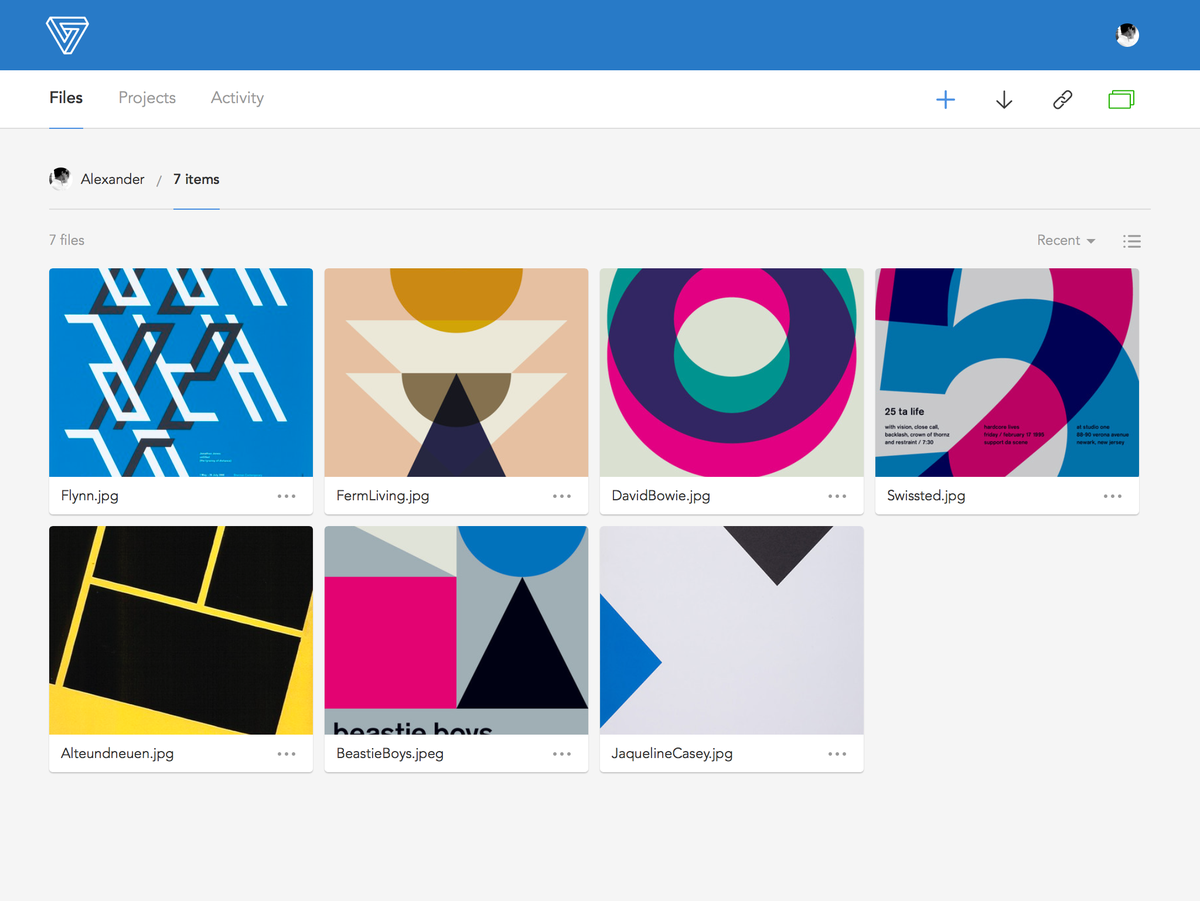The image size is (1200, 901).
Task: Open the more options dots for DavidBowie.jpg
Action: coord(838,496)
